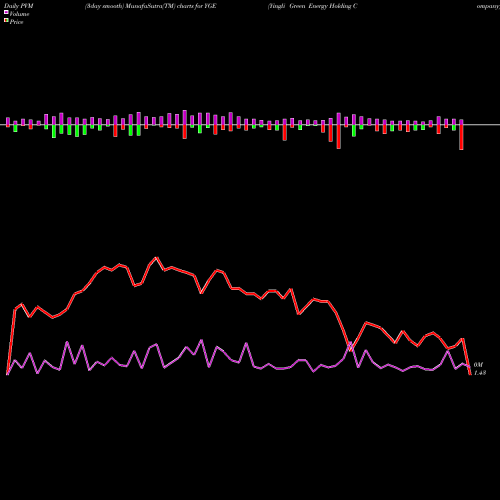Click the '(3day smooth) MunafaSutra(TM) charts for YGE' heading
The height and width of the screenshot is (500, 500).
point(151,6)
